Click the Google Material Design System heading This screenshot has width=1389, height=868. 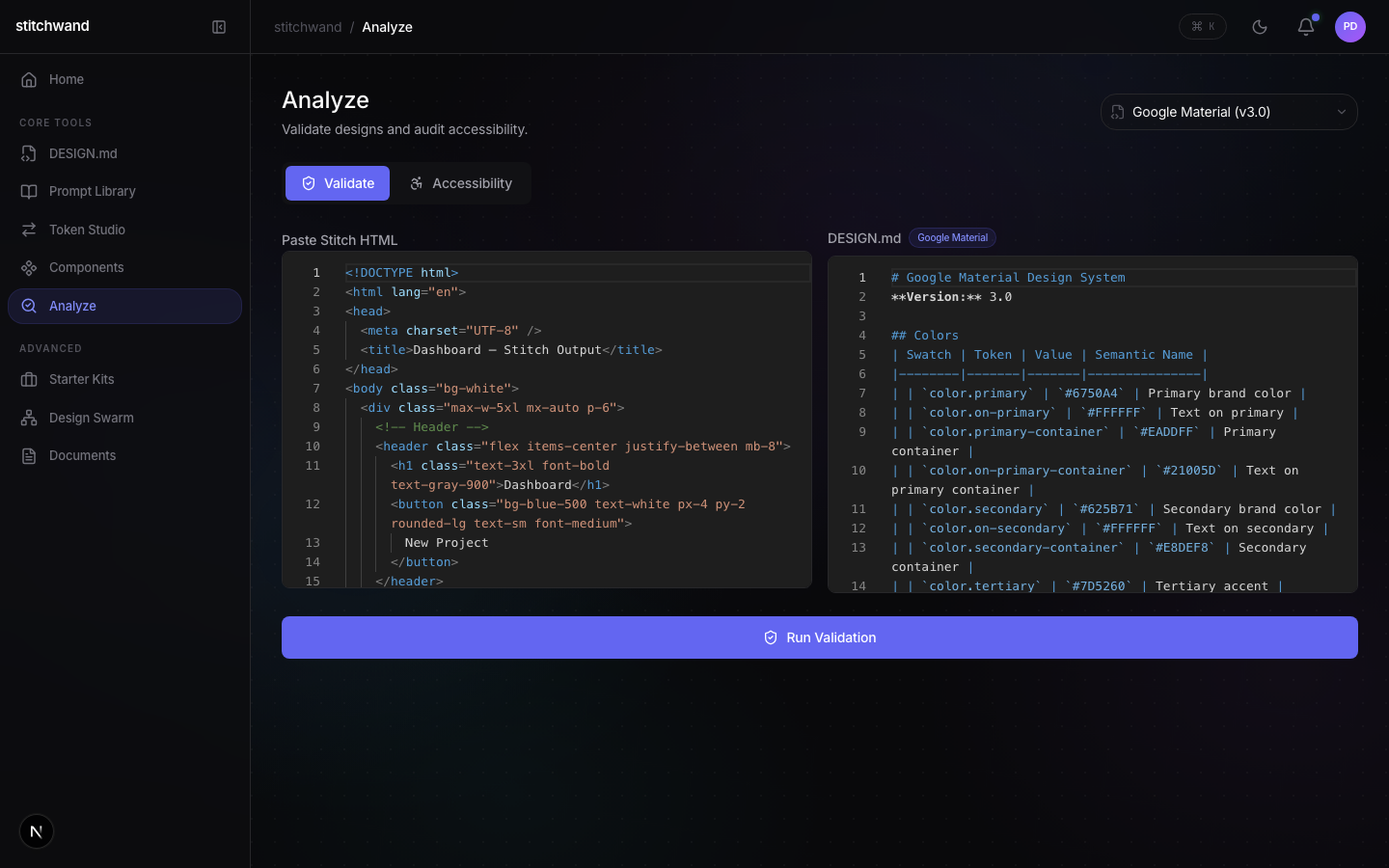click(x=1008, y=278)
